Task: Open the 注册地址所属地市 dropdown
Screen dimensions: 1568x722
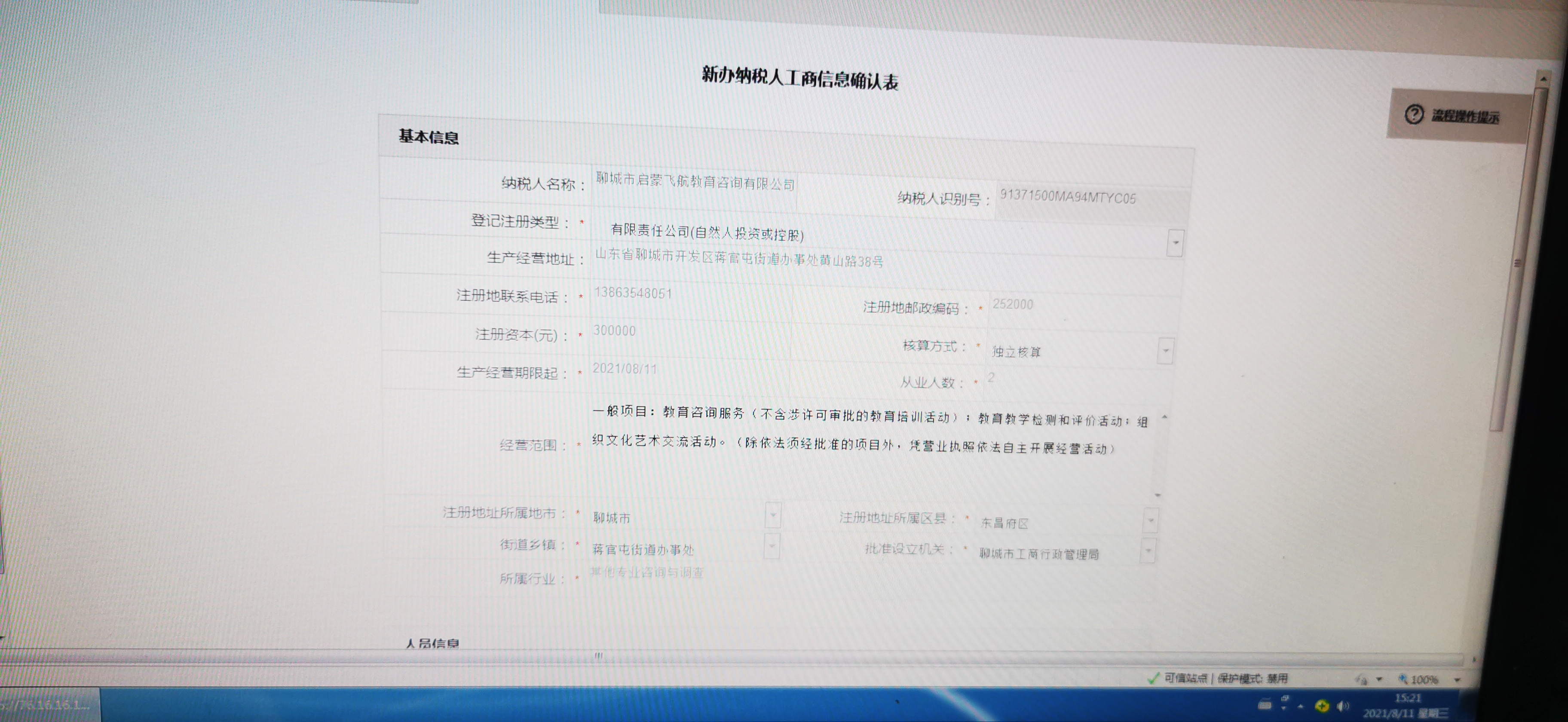Action: click(x=772, y=516)
